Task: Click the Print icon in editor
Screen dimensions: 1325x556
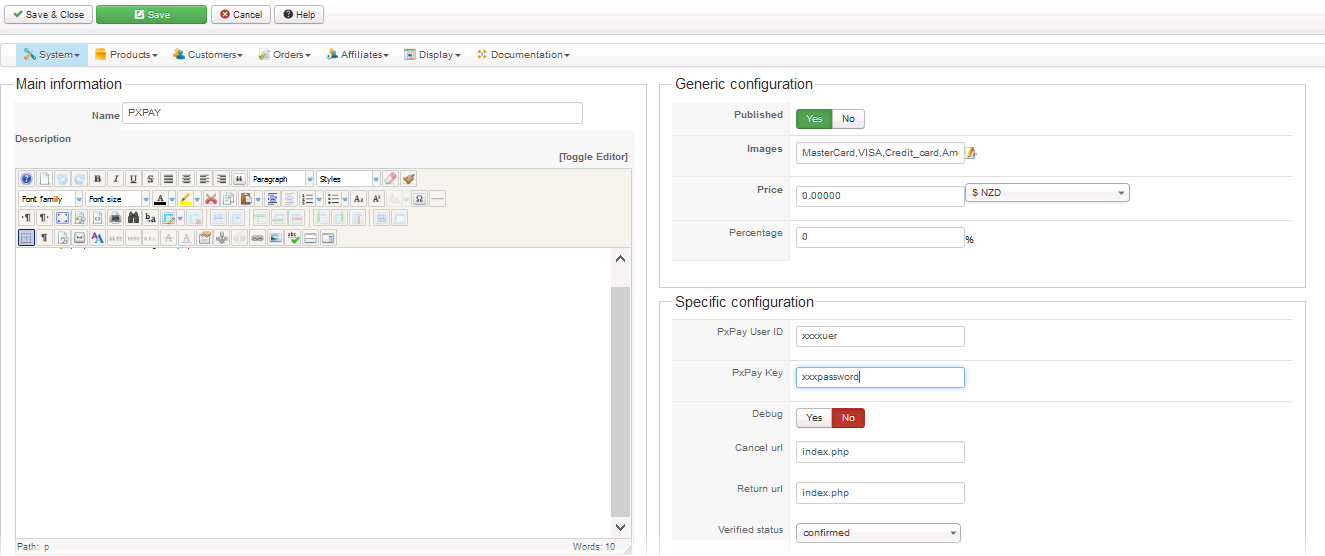Action: tap(115, 218)
